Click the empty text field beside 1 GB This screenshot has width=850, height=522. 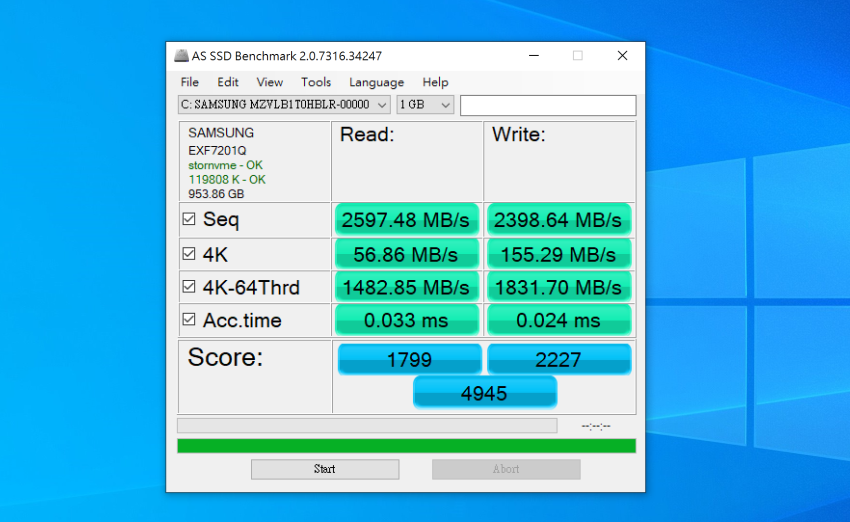548,105
